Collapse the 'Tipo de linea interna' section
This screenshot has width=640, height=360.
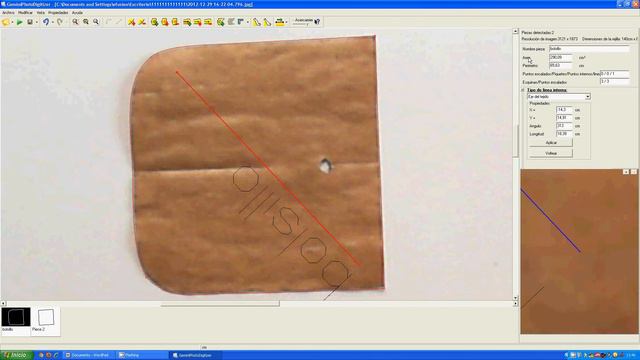(523, 90)
